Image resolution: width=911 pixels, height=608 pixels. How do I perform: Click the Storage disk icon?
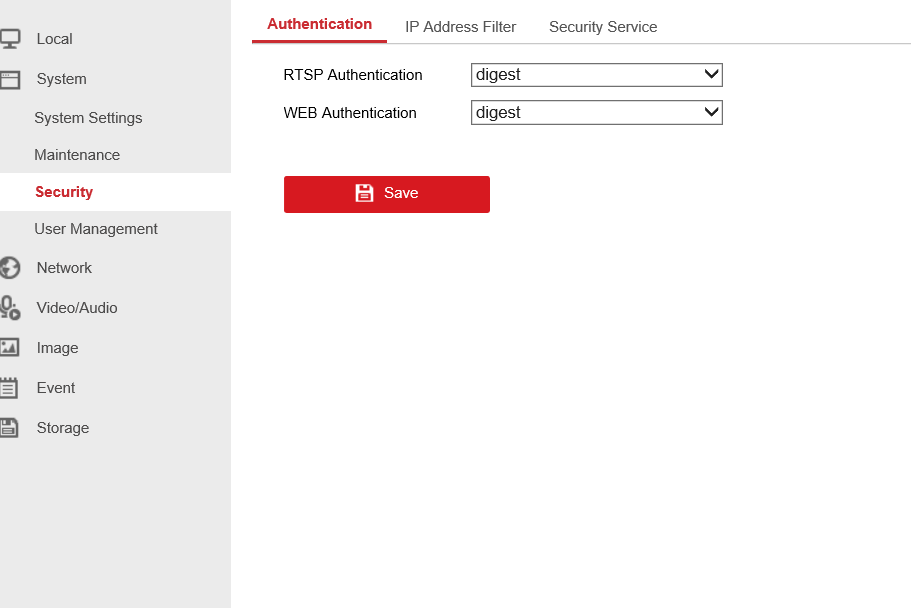[x=9, y=428]
